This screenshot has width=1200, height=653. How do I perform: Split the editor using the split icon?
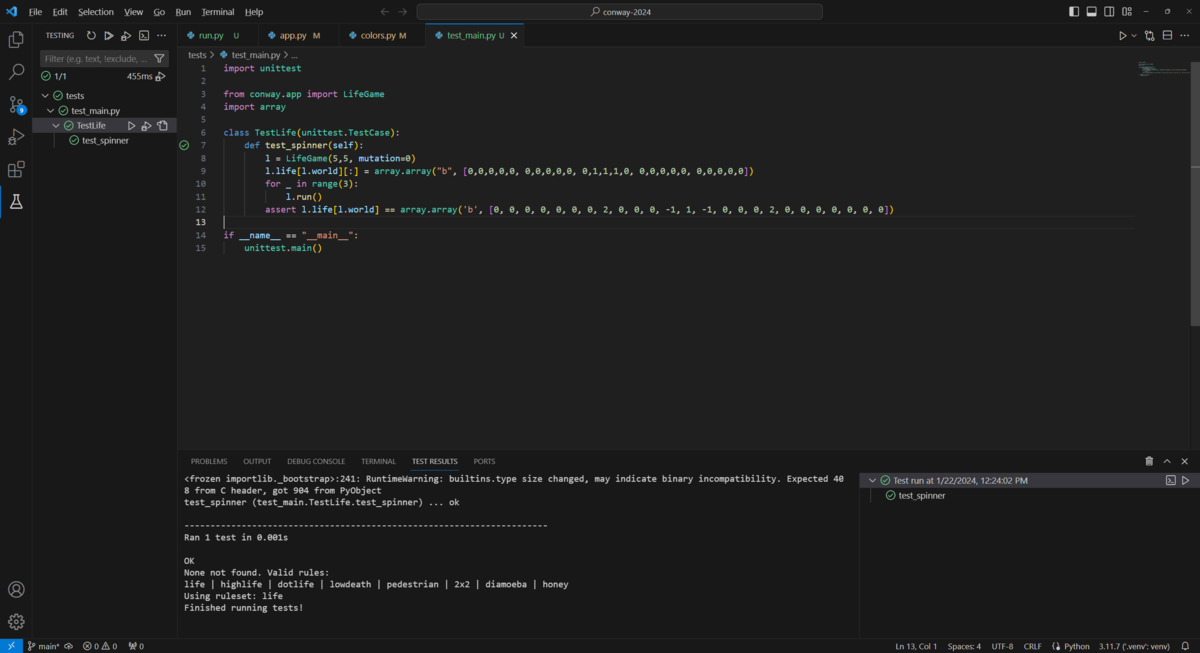1166,34
